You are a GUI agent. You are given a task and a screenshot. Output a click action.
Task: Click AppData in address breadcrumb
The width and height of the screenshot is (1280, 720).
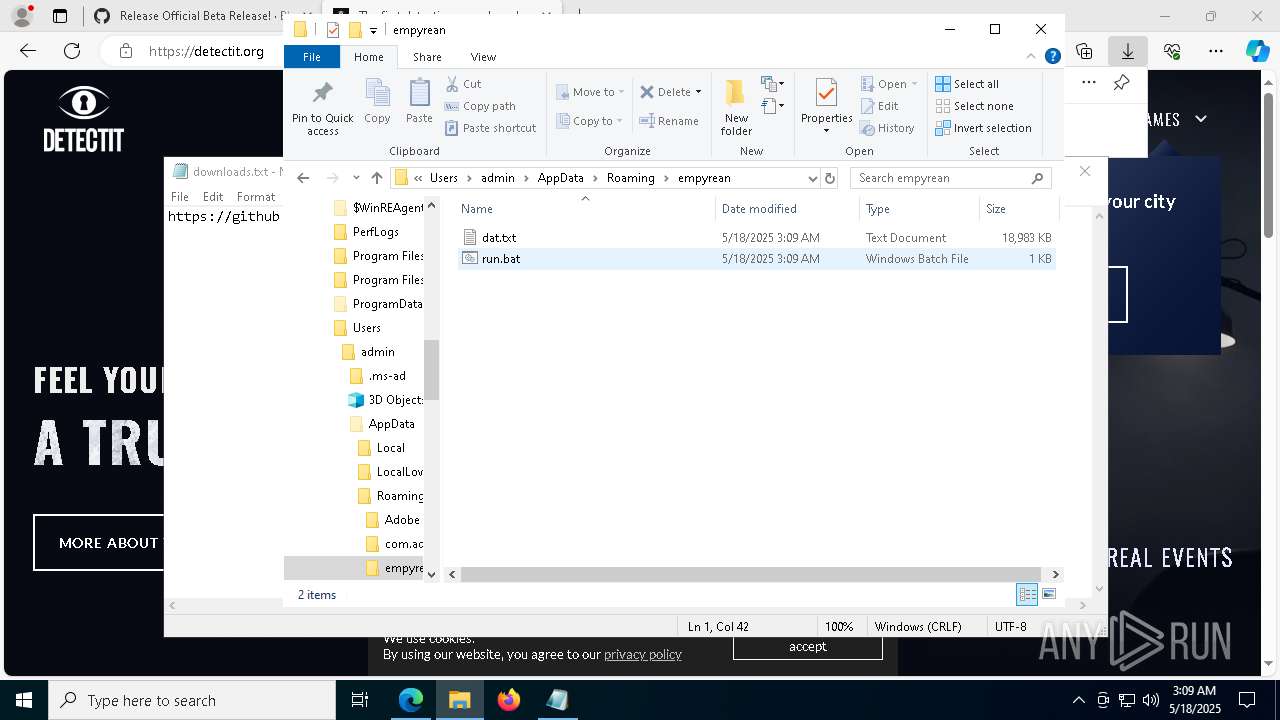coord(560,178)
